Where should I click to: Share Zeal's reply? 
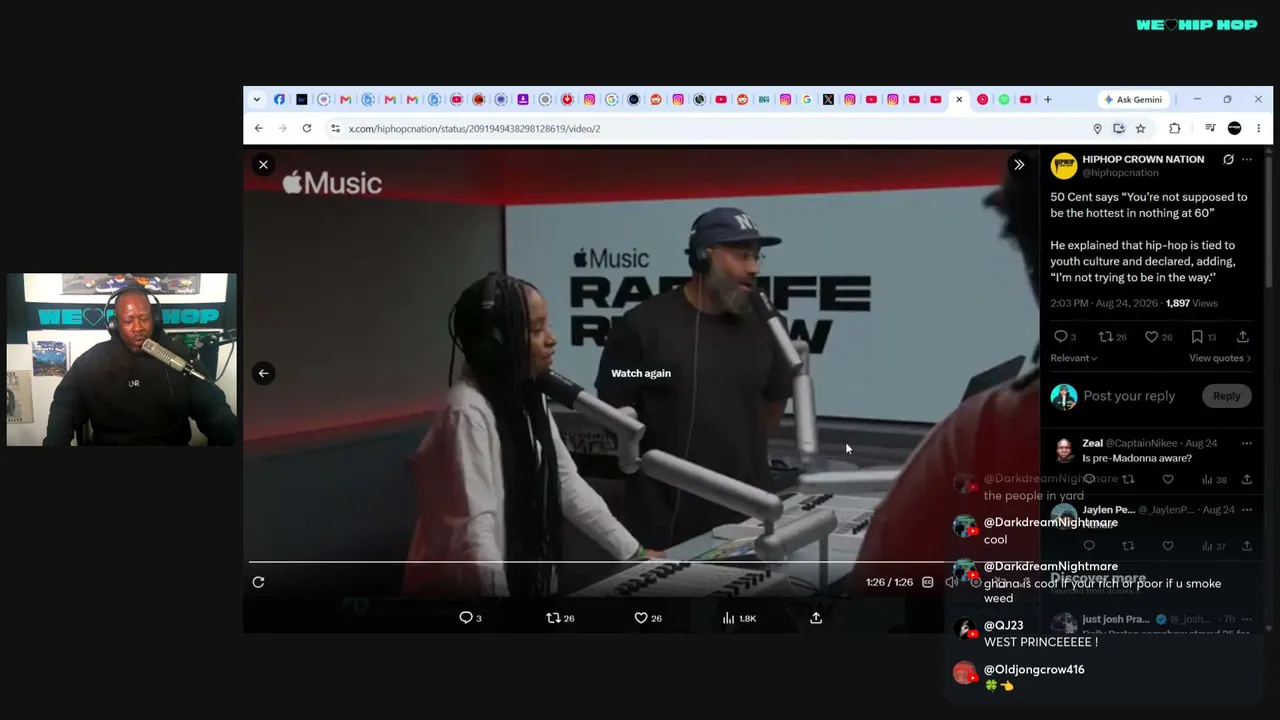1247,480
